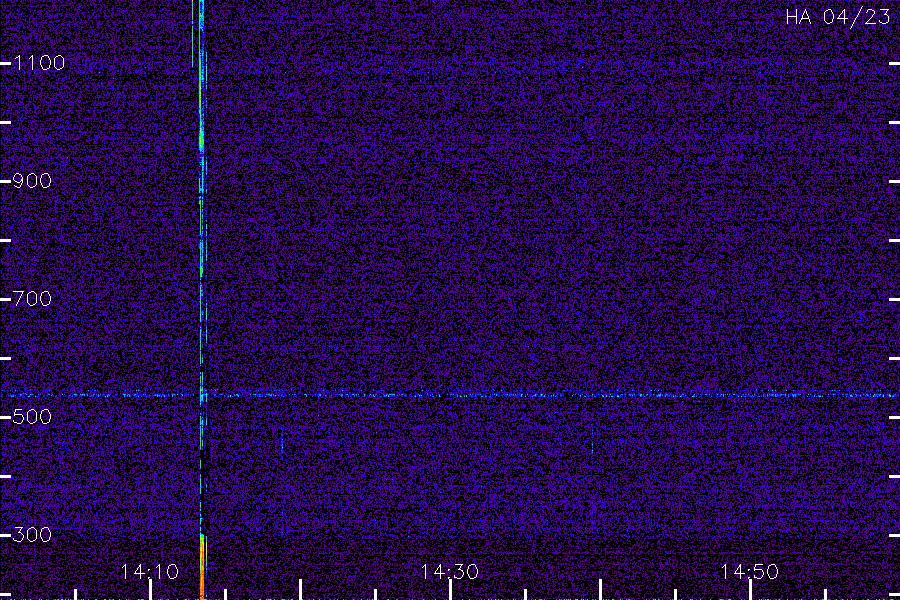This screenshot has height=600, width=900.
Task: Click the 500 frequency axis label
Action: tap(32, 417)
